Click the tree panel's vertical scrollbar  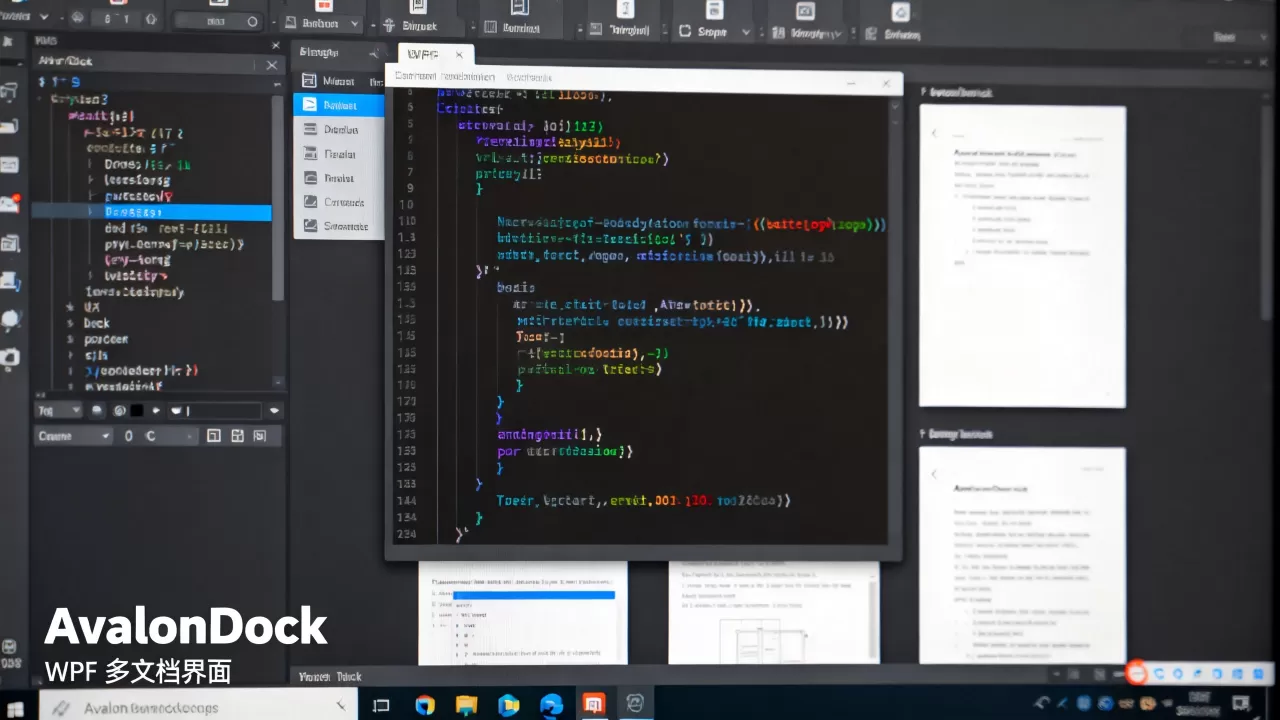278,198
